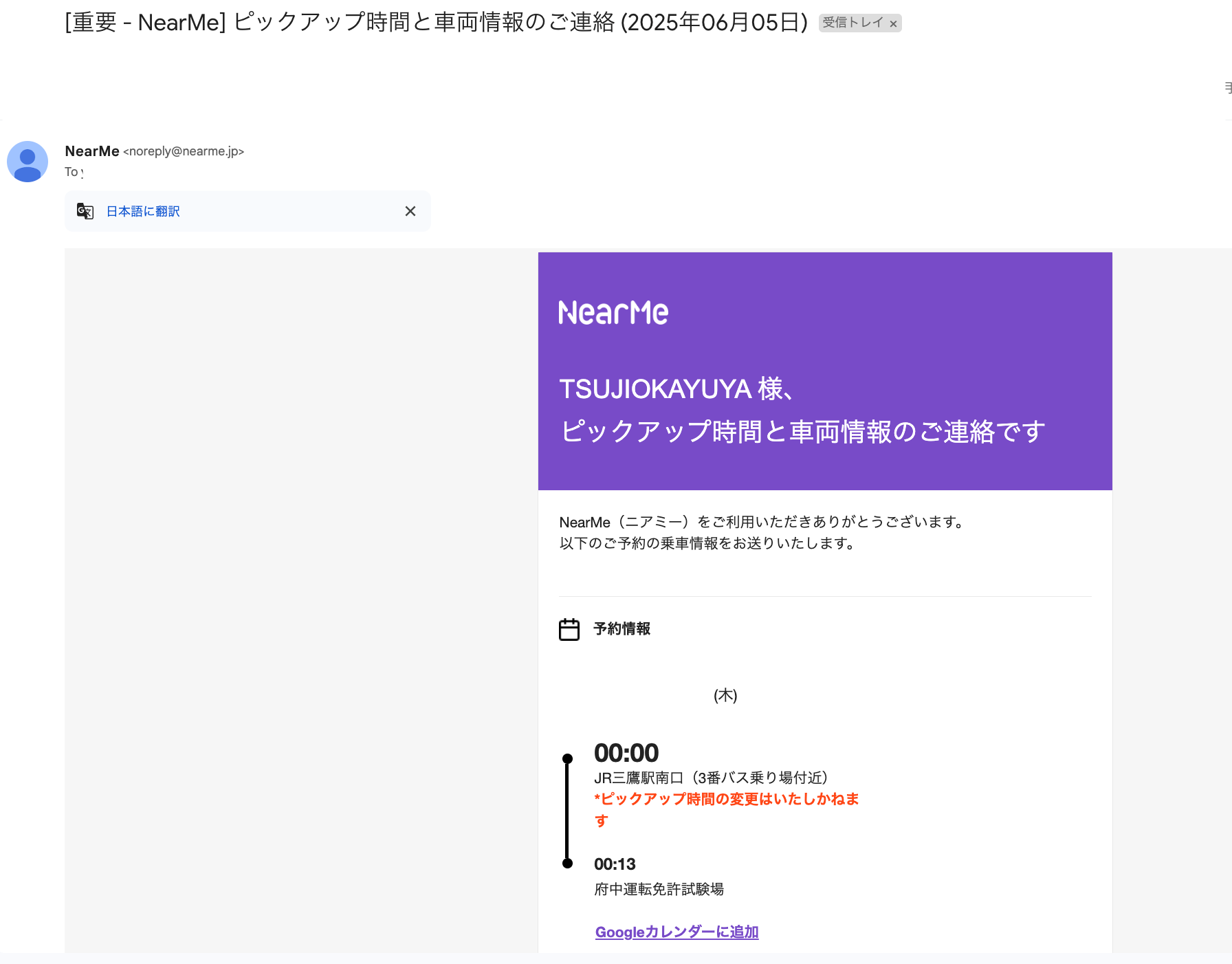Open the Googleカレンダーに追加 link

pos(677,932)
